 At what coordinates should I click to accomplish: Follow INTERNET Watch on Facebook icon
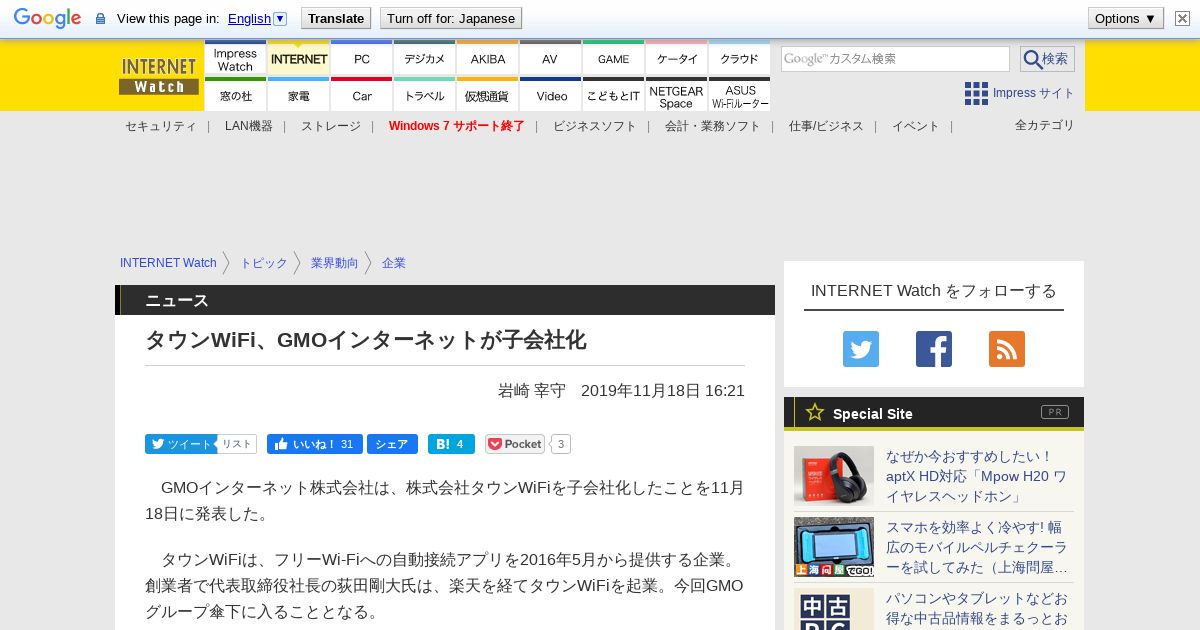tap(934, 349)
